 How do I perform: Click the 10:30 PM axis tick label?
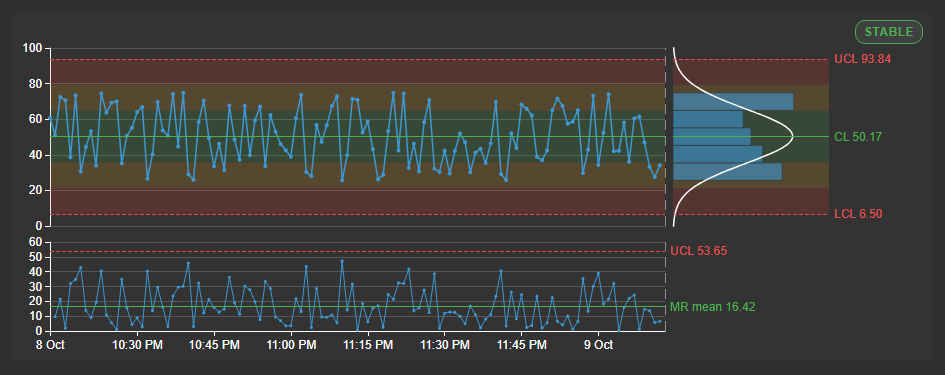pos(138,345)
